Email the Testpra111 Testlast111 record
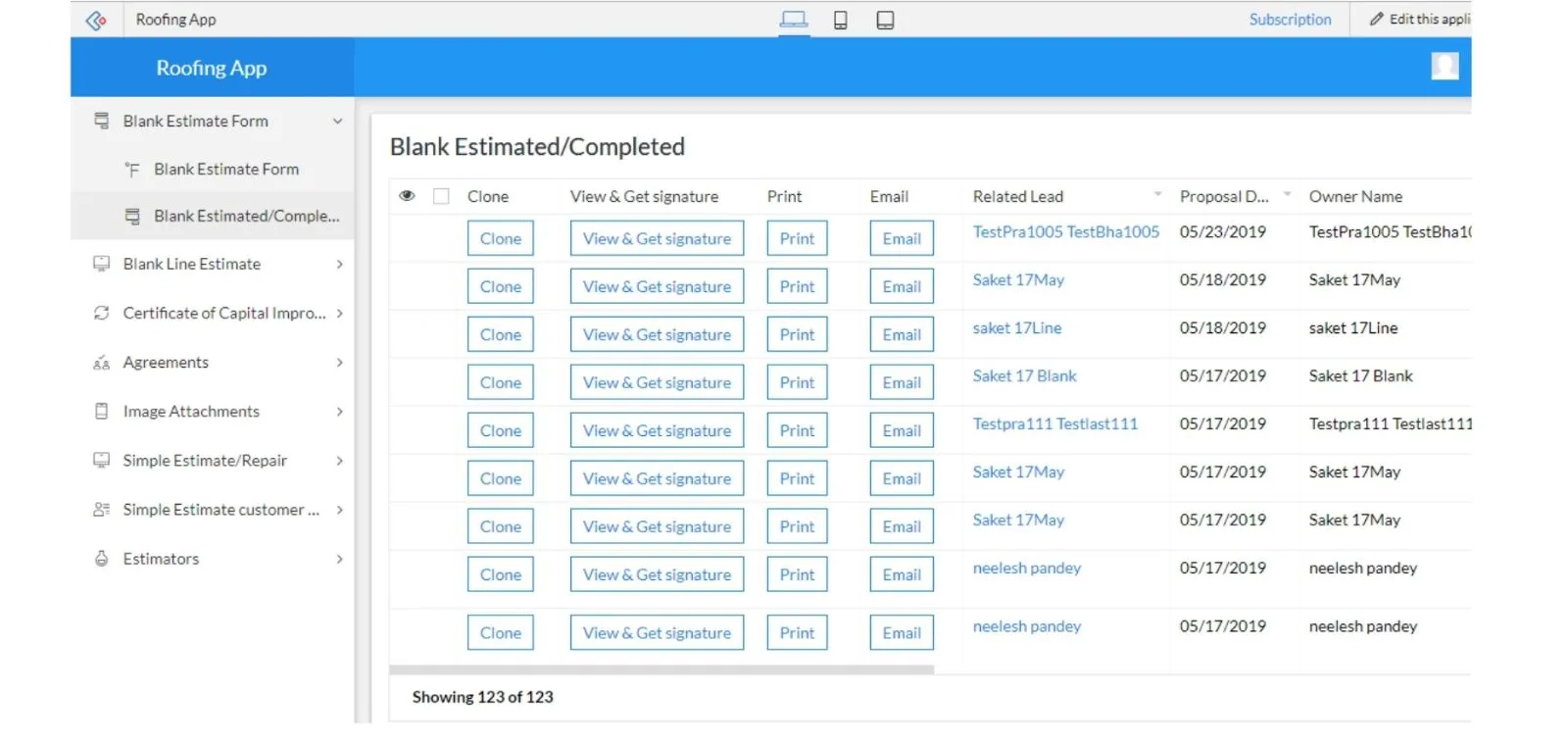The height and width of the screenshot is (745, 1568). 902,430
